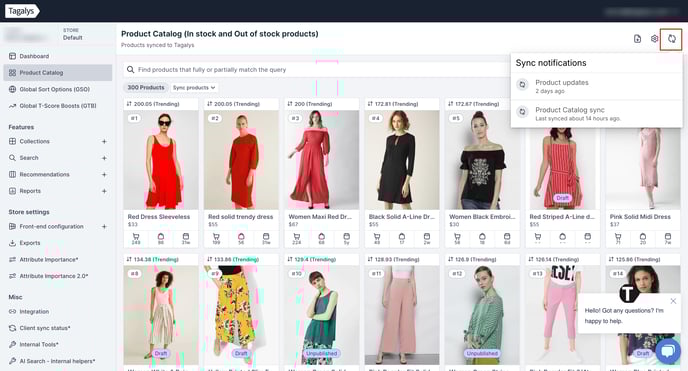Click cart icon under Red solid trendy dress
This screenshot has height=371, width=688.
tap(216, 237)
